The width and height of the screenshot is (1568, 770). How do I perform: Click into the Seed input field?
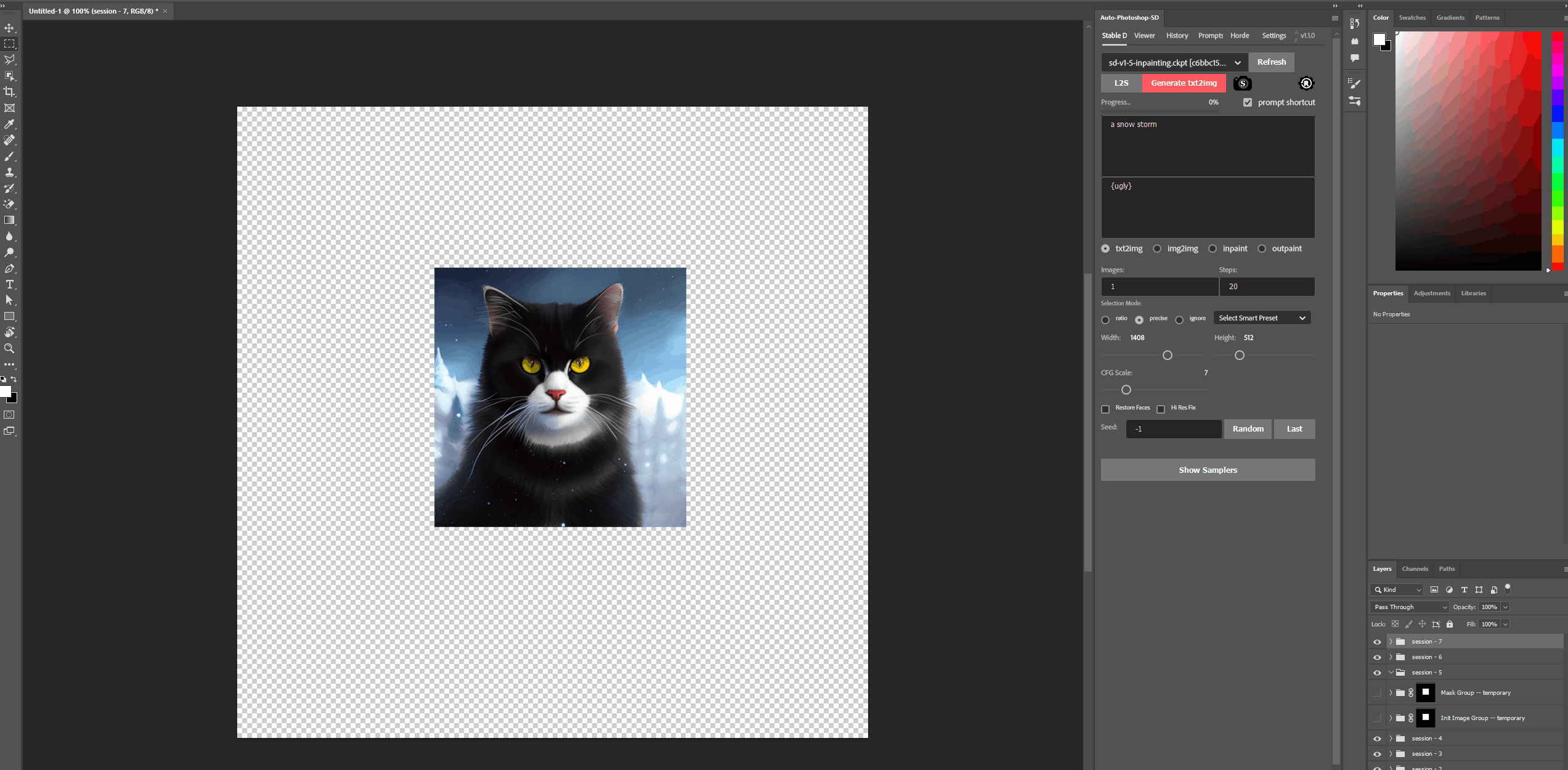[1173, 429]
